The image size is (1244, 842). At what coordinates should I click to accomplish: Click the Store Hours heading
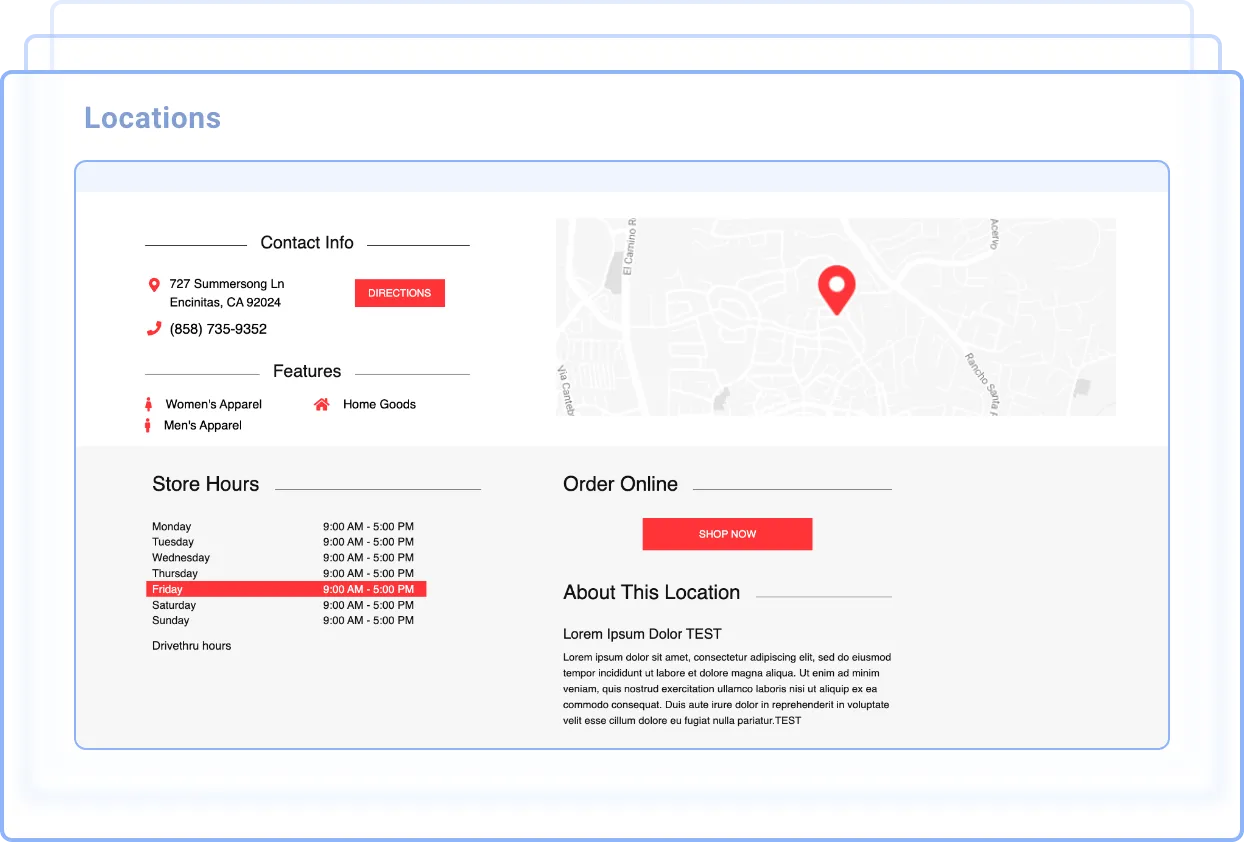point(205,484)
